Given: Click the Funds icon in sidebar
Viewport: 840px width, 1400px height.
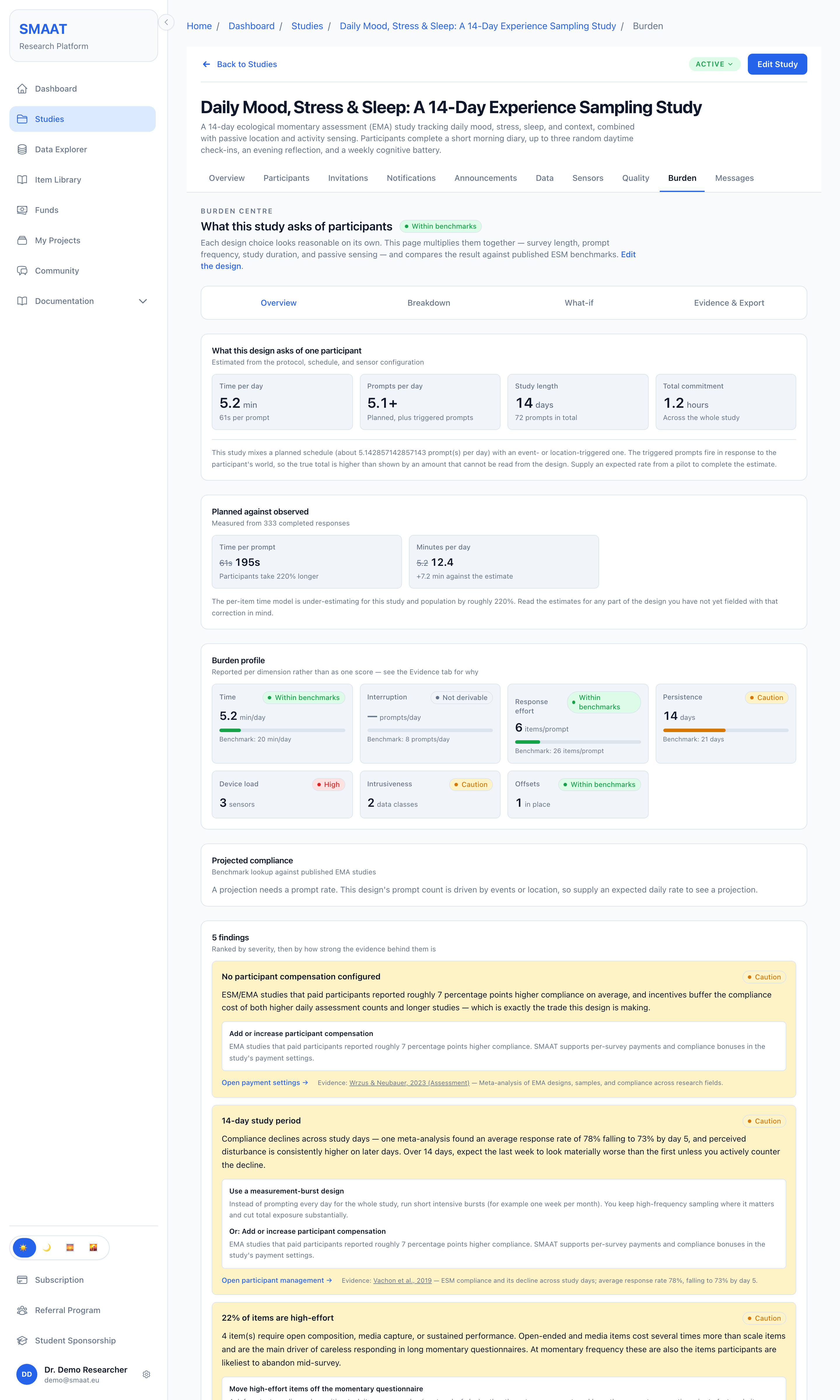Looking at the screenshot, I should pos(22,210).
